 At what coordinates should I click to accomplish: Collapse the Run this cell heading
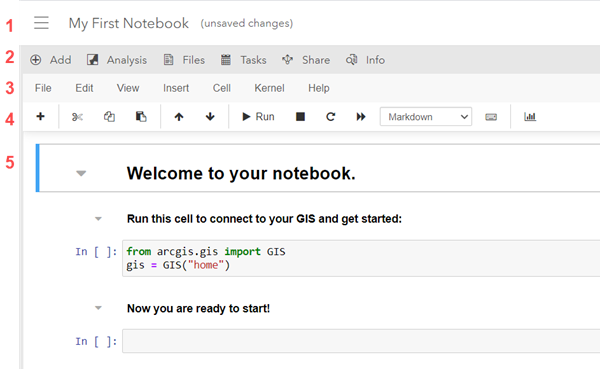click(x=98, y=219)
